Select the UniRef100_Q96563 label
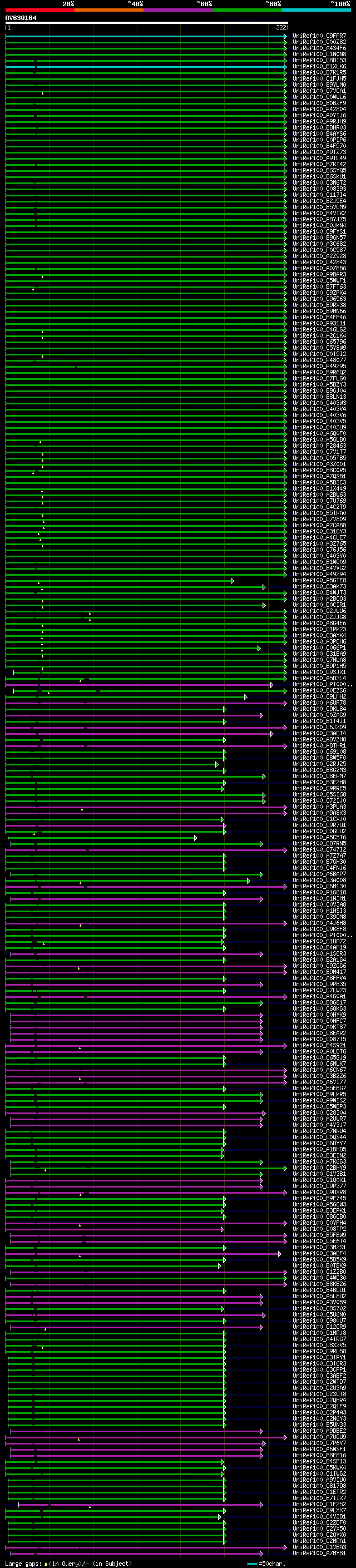Image resolution: width=356 pixels, height=1568 pixels. [x=319, y=299]
